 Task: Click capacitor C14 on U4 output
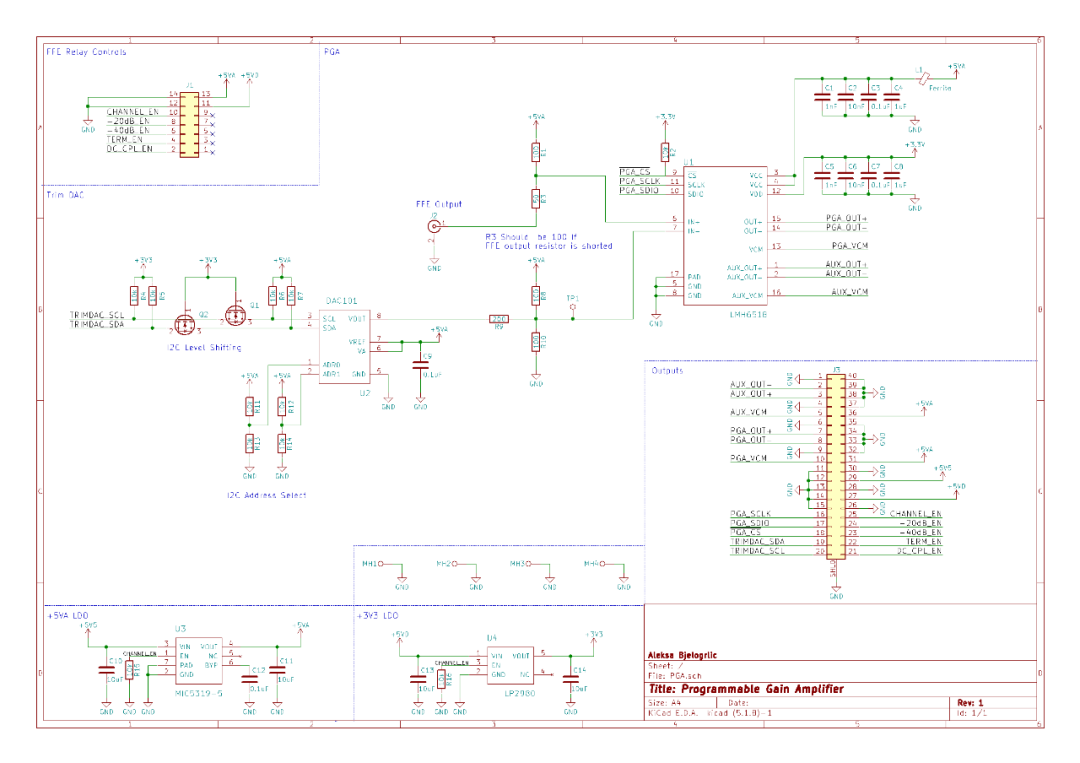pyautogui.click(x=571, y=679)
